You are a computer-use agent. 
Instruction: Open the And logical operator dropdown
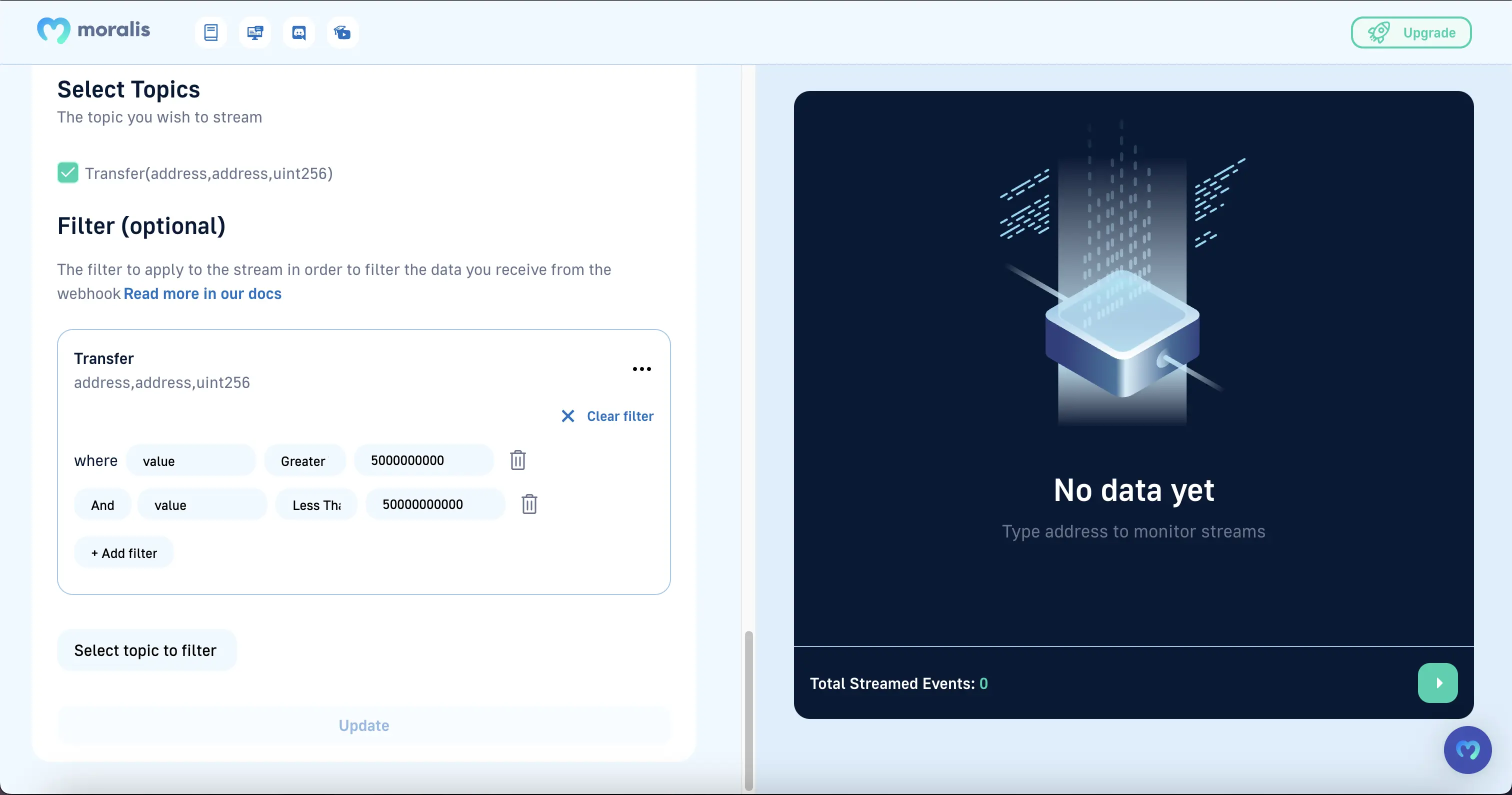102,505
